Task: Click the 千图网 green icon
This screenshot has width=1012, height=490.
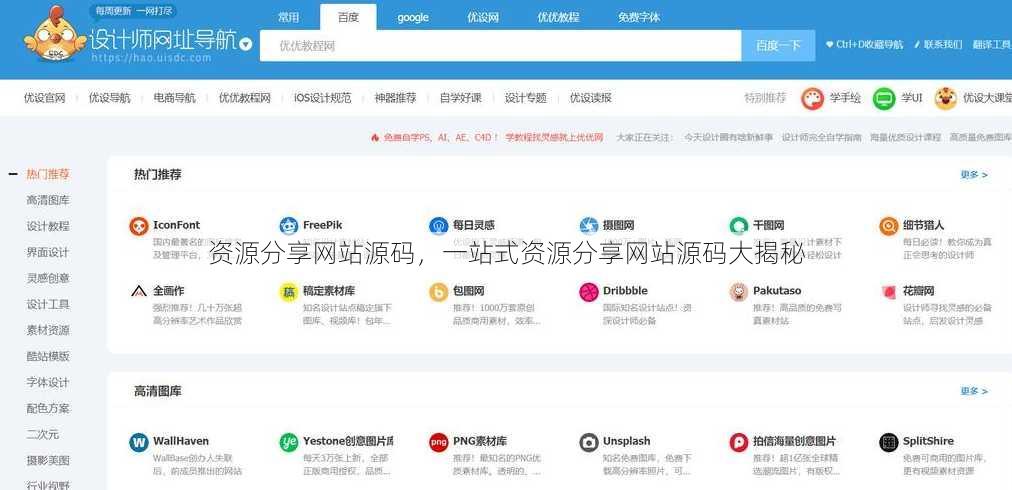Action: point(738,226)
